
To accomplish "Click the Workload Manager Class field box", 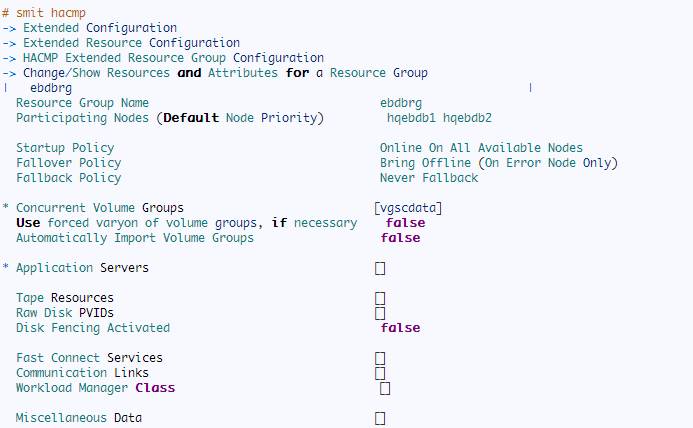I will (385, 388).
